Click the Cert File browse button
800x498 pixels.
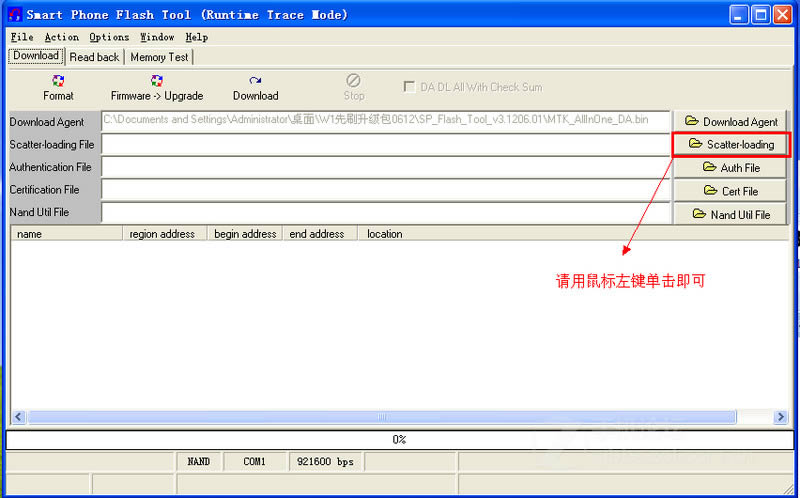click(x=730, y=190)
